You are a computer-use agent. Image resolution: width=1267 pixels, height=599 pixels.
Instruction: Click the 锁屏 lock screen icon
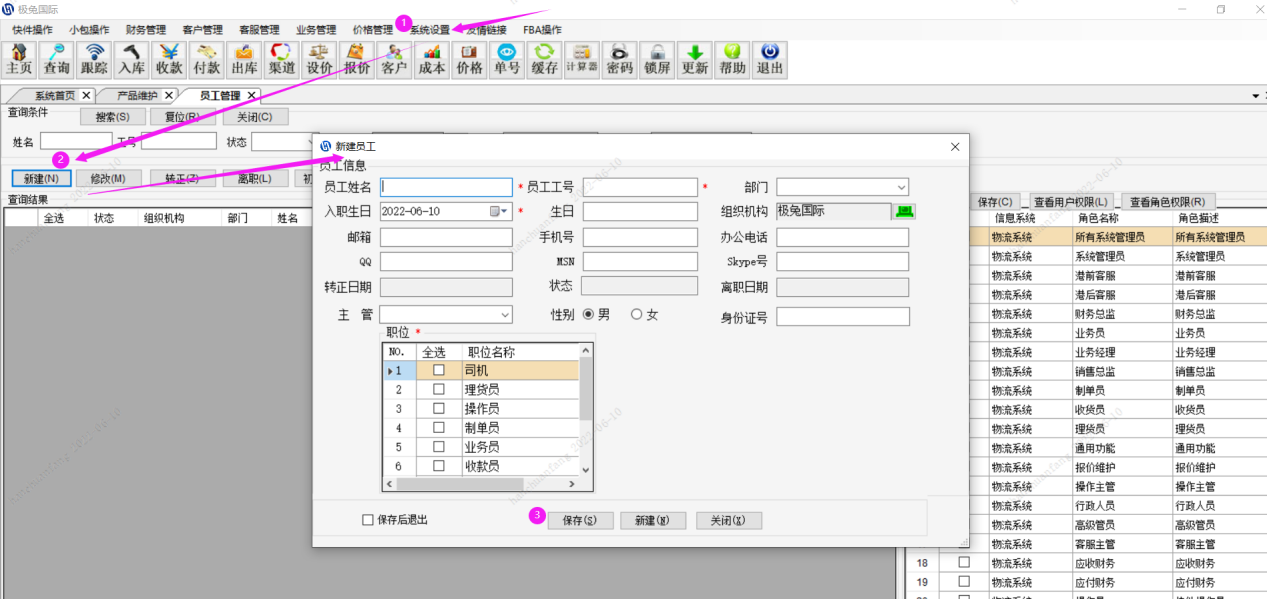pyautogui.click(x=657, y=60)
